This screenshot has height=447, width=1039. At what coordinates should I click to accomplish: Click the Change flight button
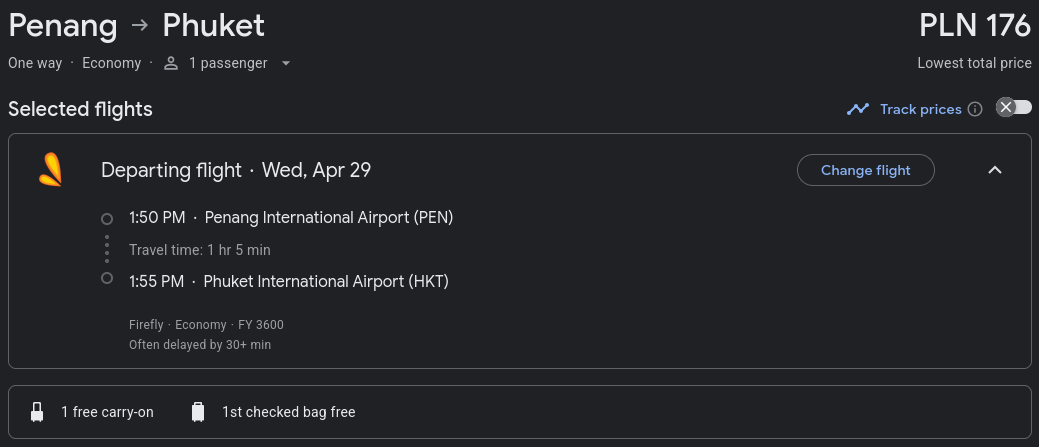coord(865,170)
